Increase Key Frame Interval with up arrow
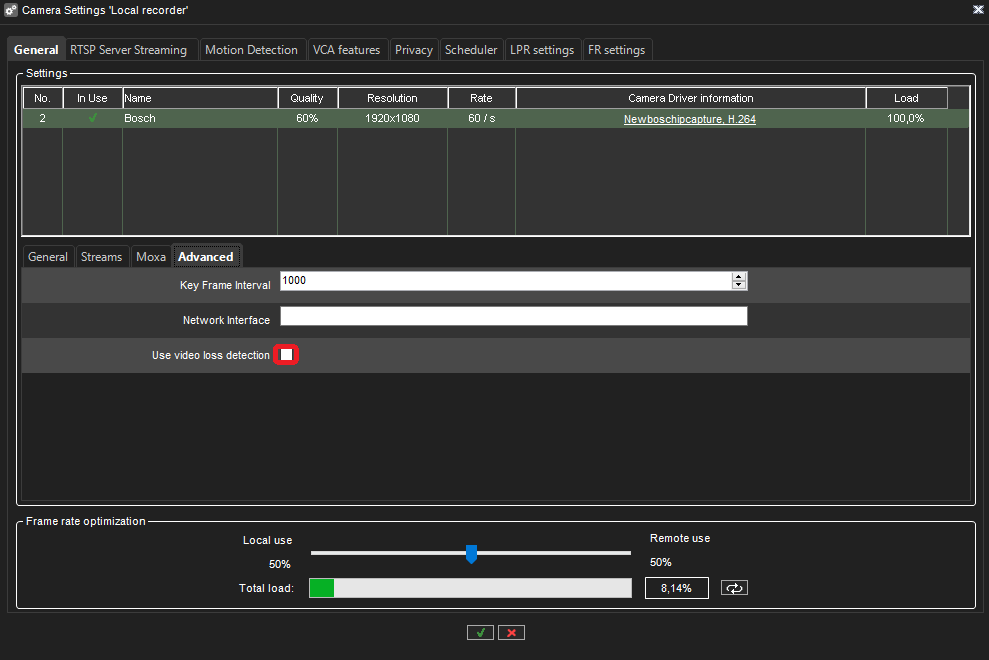This screenshot has width=989, height=660. click(x=739, y=277)
